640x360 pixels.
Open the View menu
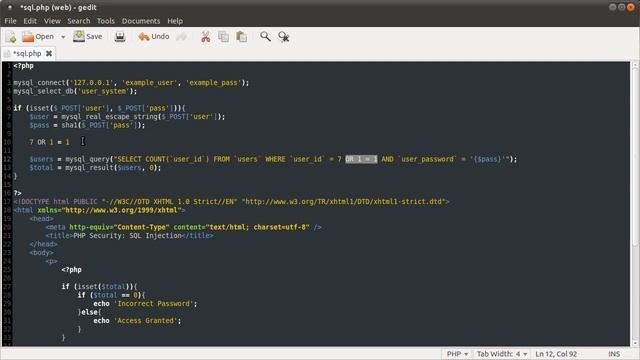tap(52, 21)
